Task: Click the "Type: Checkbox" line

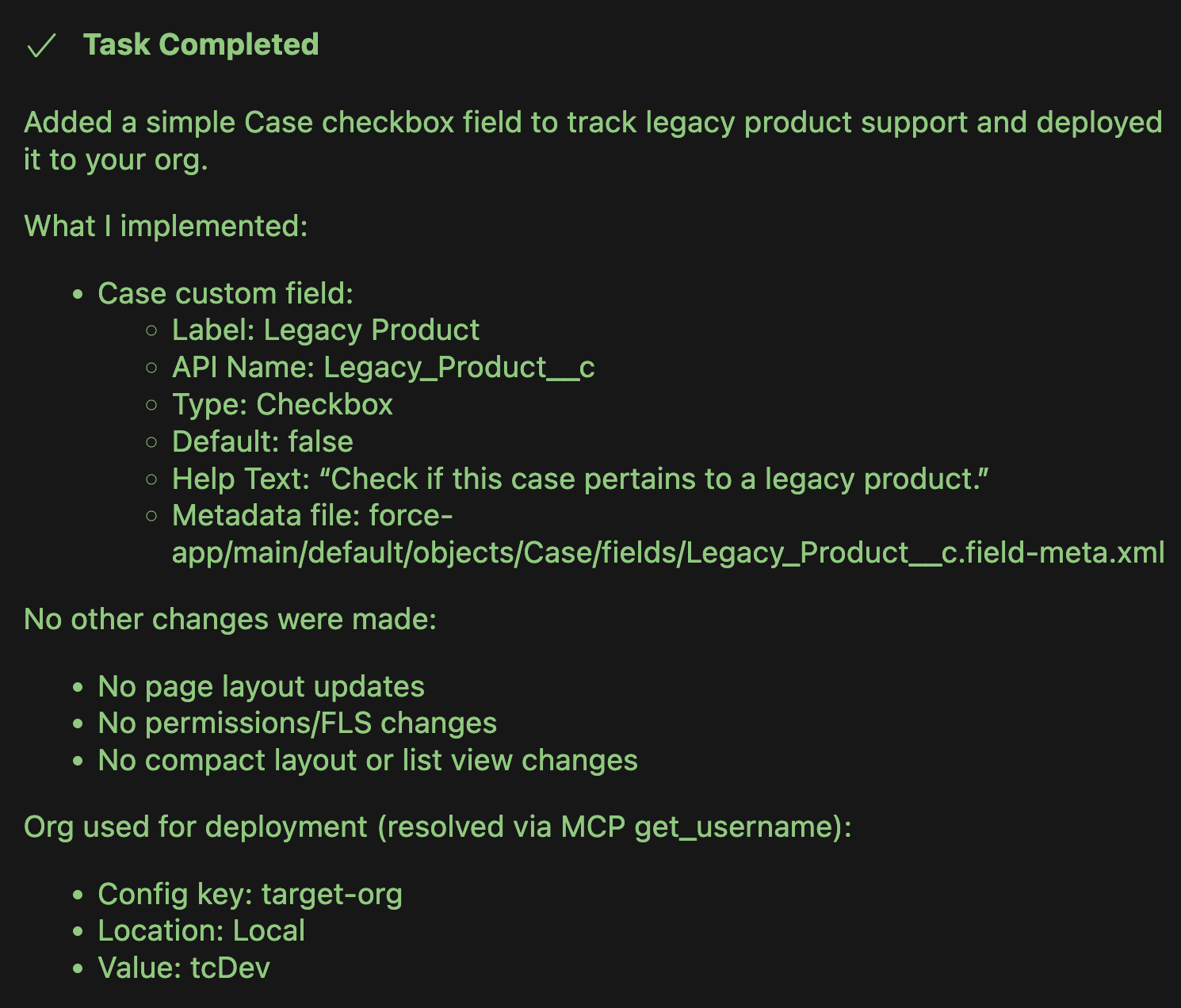Action: pyautogui.click(x=282, y=405)
